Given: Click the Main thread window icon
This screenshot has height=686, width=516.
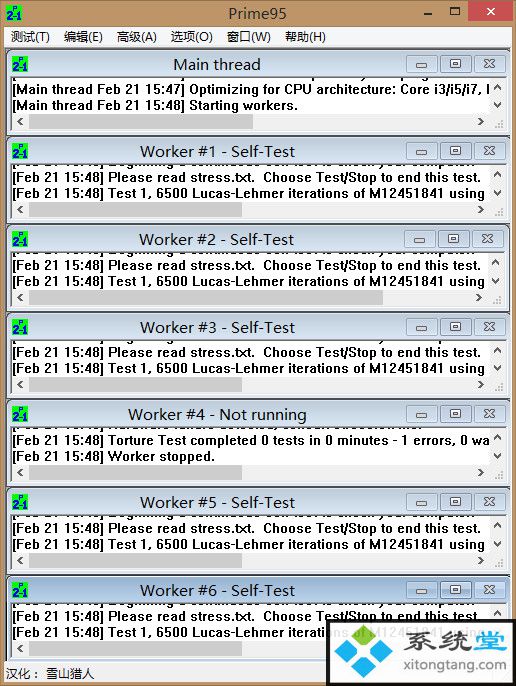Looking at the screenshot, I should (20, 64).
